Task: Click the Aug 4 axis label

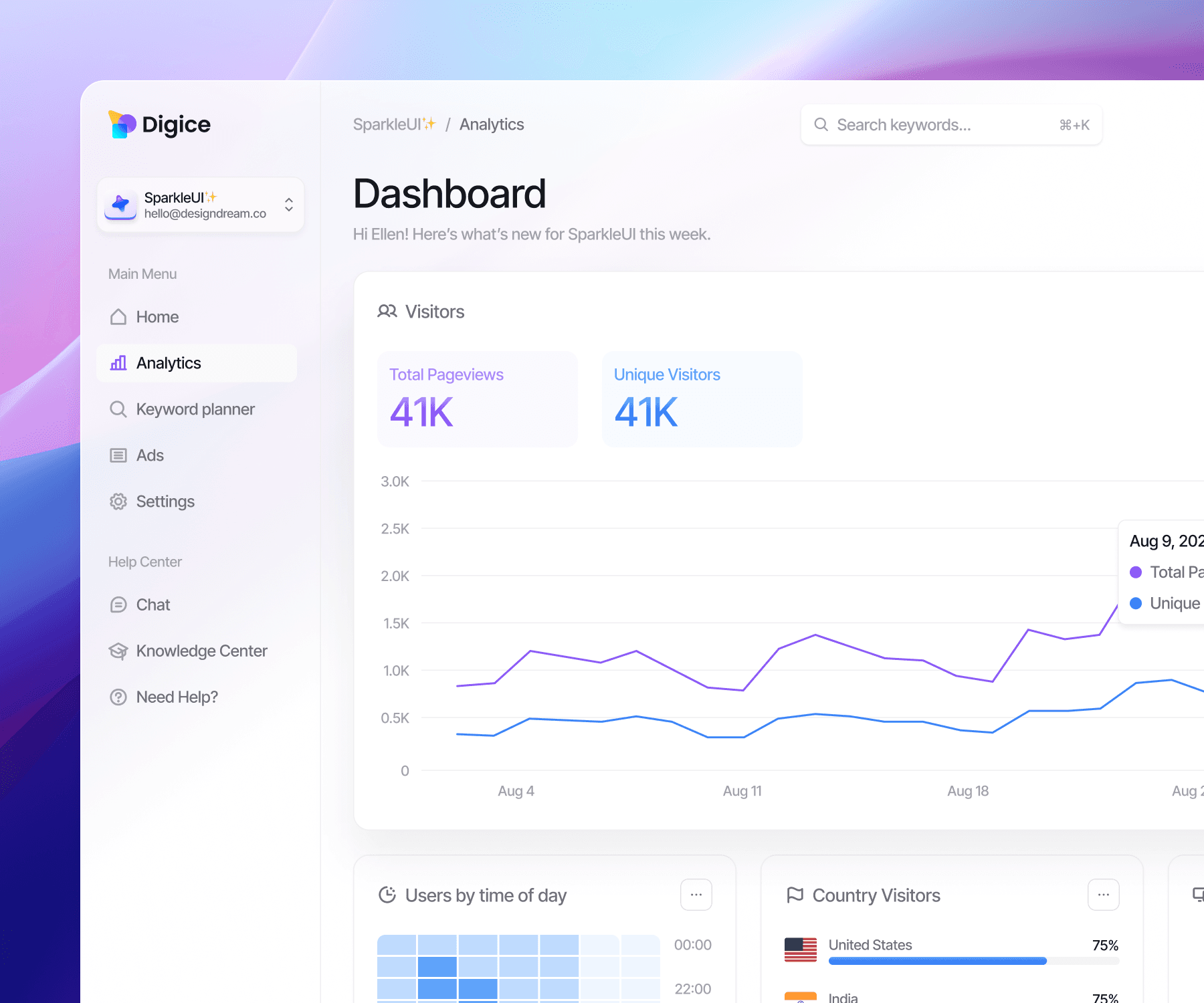Action: click(x=516, y=791)
